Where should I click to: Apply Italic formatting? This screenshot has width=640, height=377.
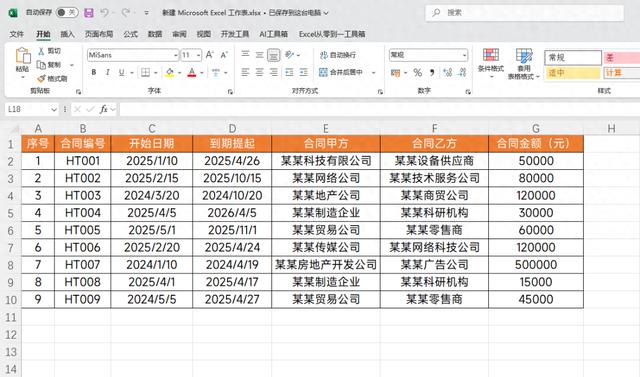(x=107, y=73)
